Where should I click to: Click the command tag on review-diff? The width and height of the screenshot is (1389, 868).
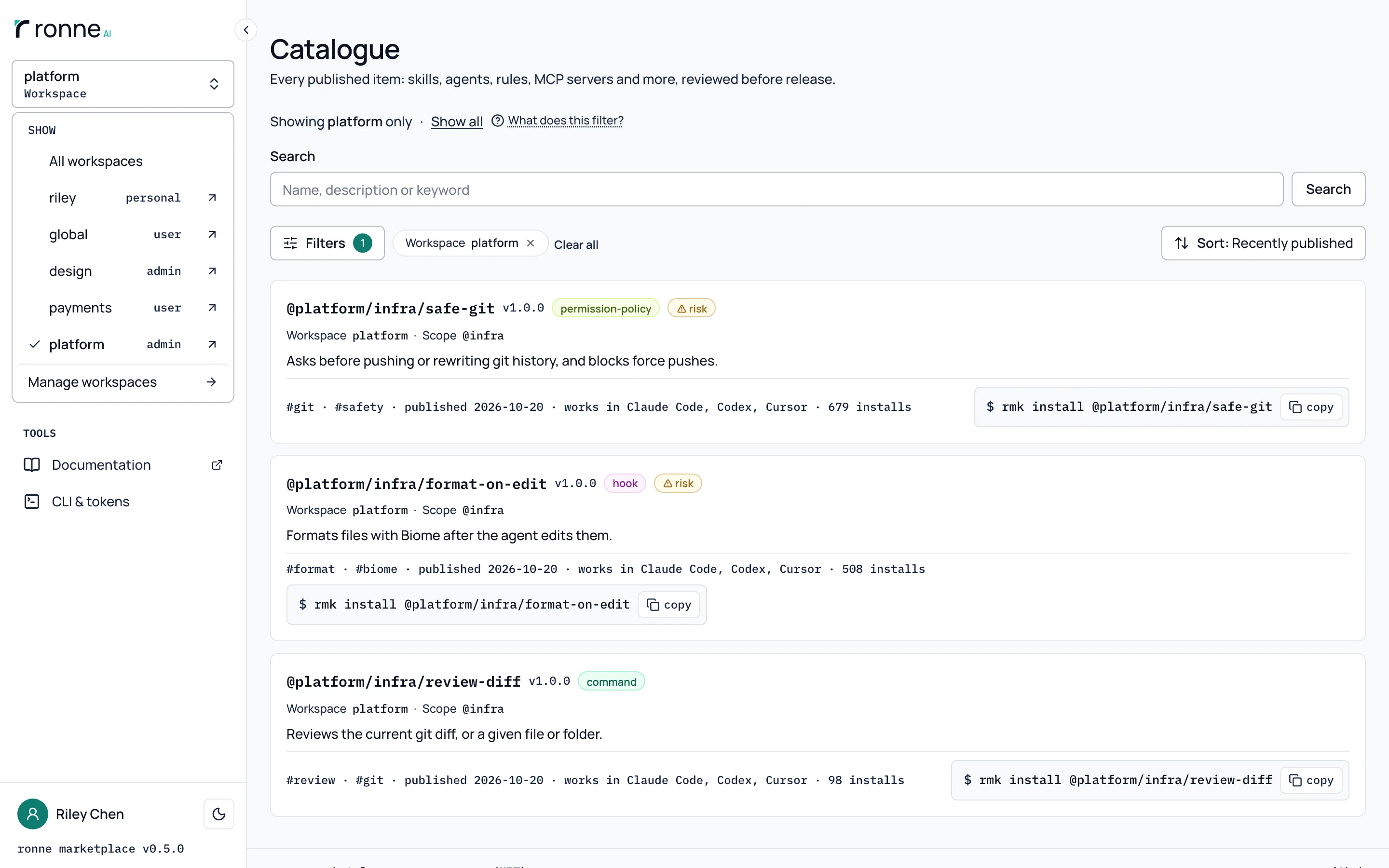(x=611, y=681)
